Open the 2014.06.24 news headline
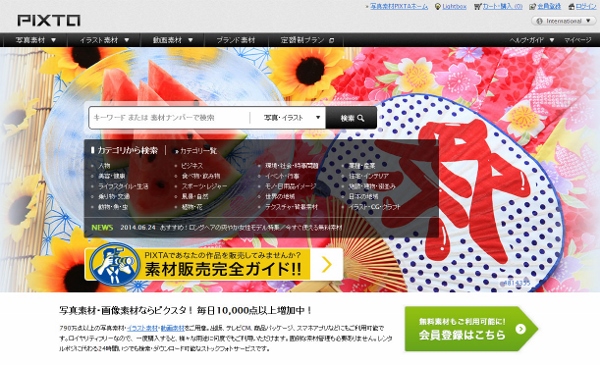This screenshot has height=365, width=600. 251,228
